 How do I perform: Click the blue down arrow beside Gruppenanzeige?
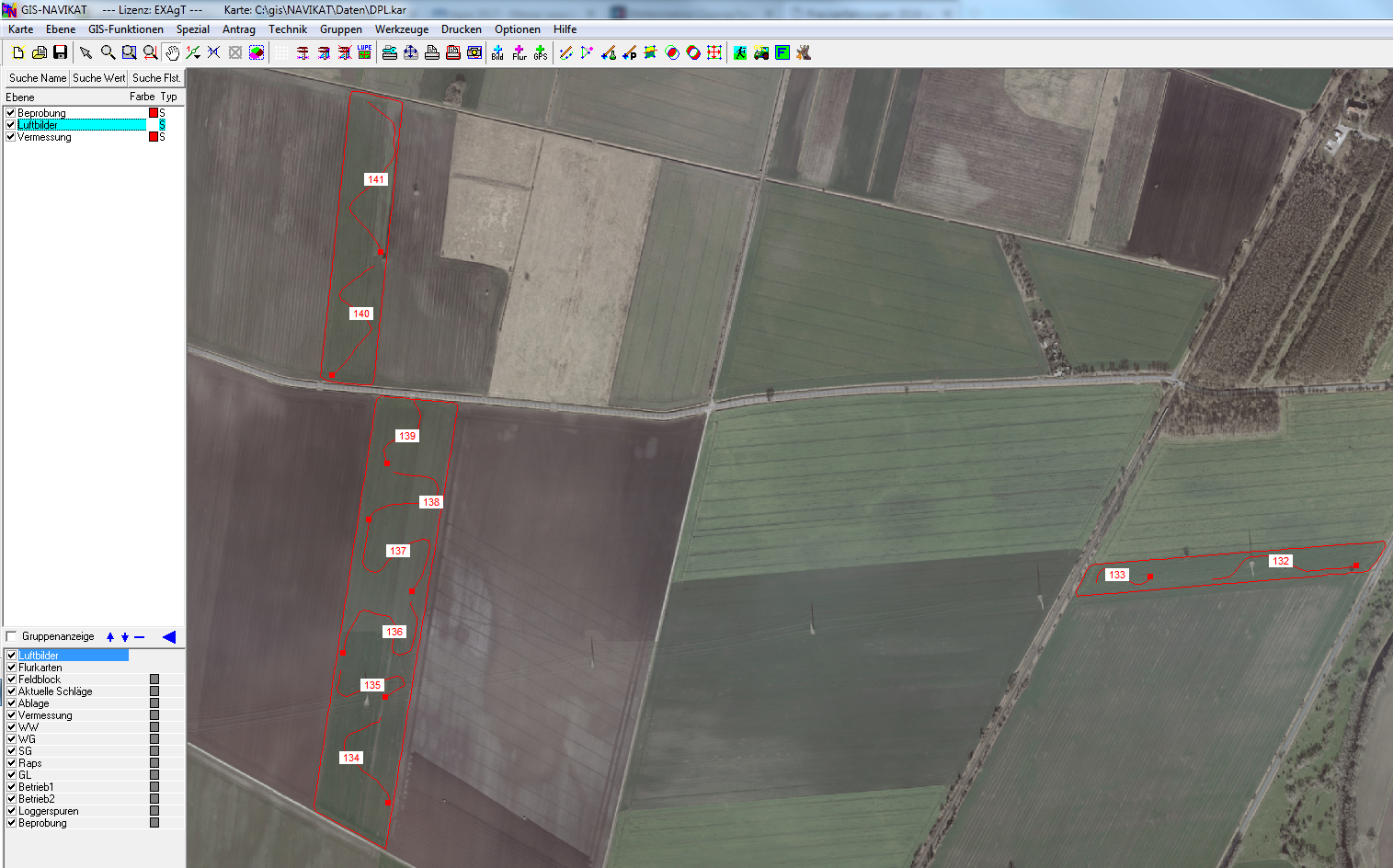(x=125, y=637)
